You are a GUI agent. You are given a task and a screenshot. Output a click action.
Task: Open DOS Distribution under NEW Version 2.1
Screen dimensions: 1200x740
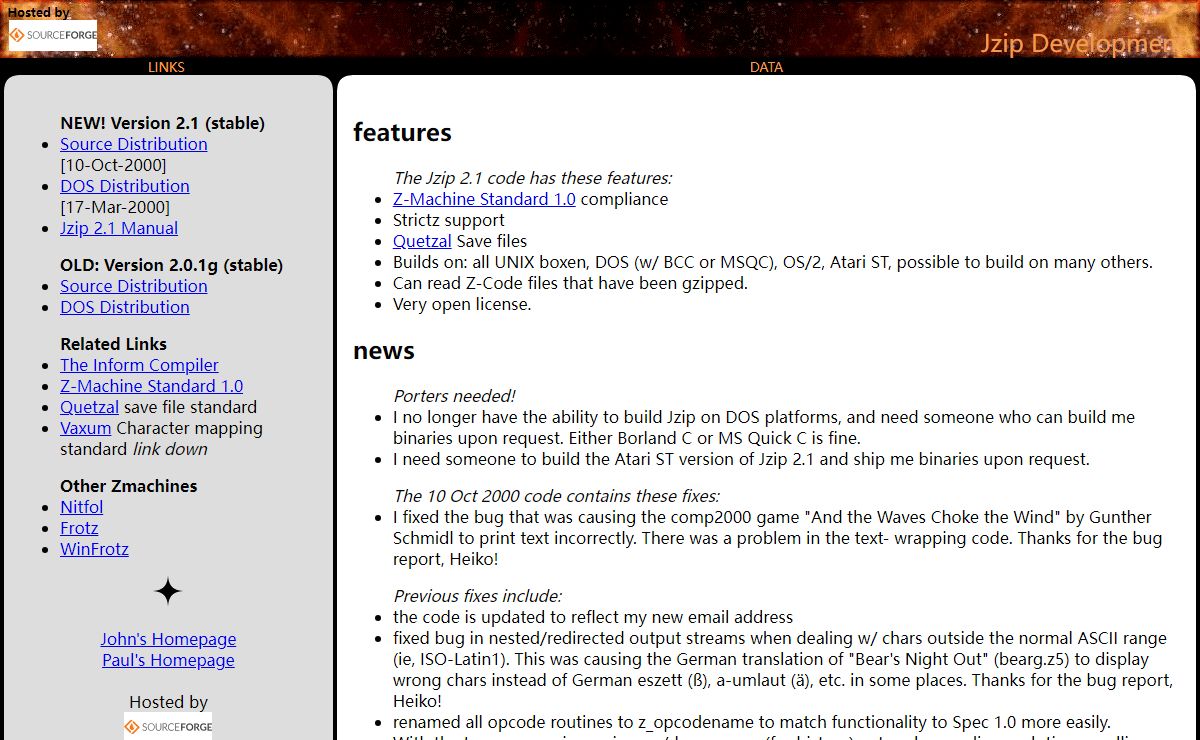125,186
